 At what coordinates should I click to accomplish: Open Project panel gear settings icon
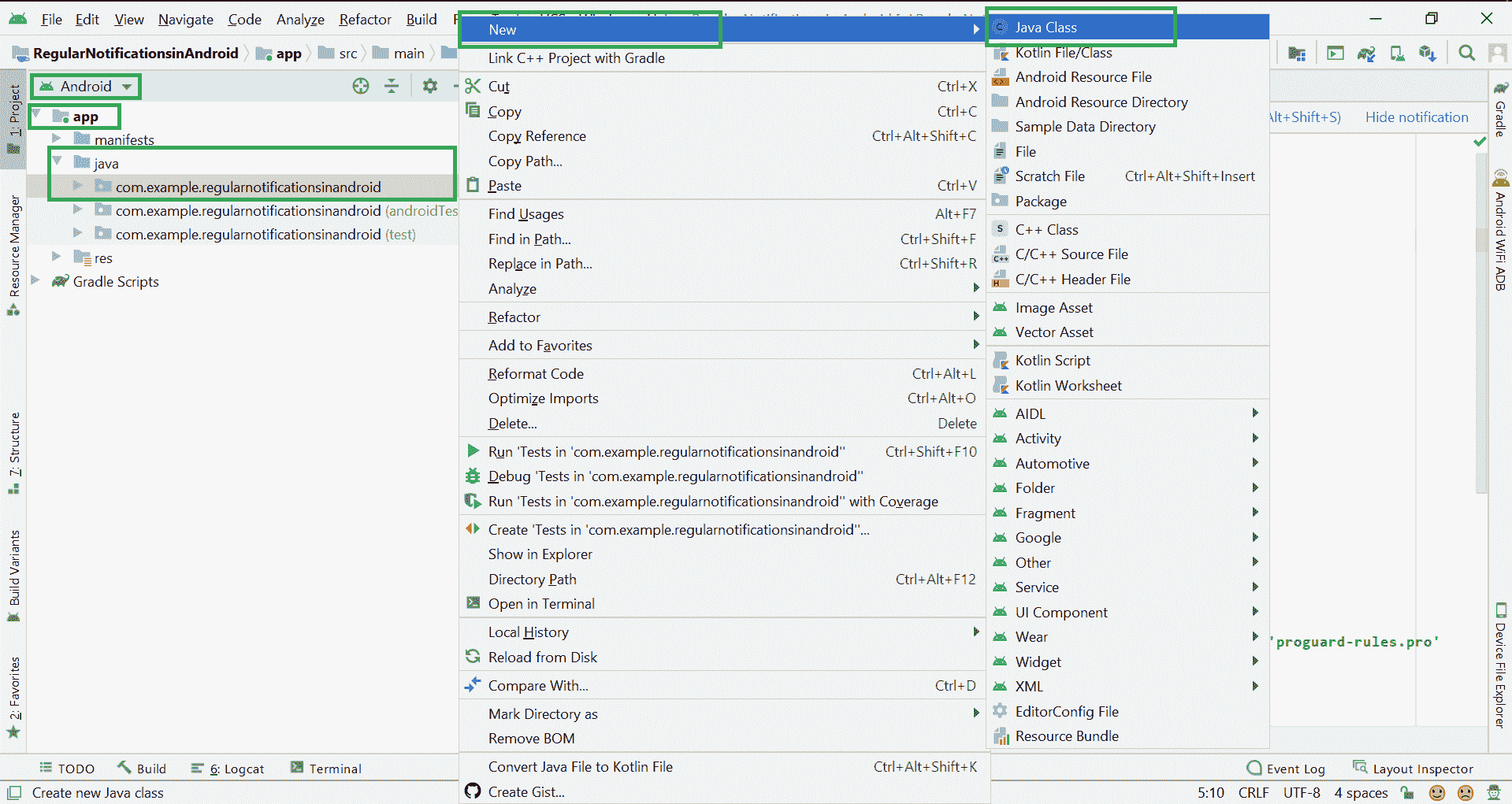[429, 86]
